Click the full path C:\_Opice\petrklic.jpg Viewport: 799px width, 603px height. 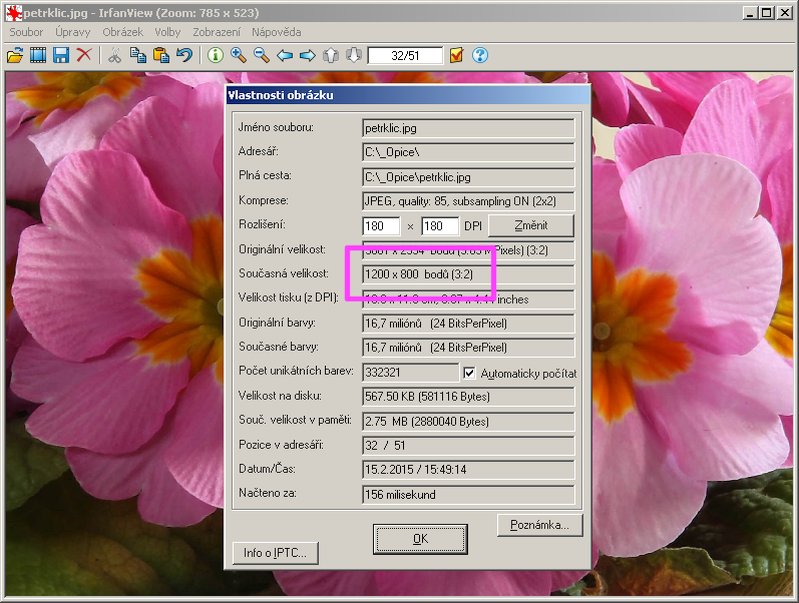coord(468,177)
